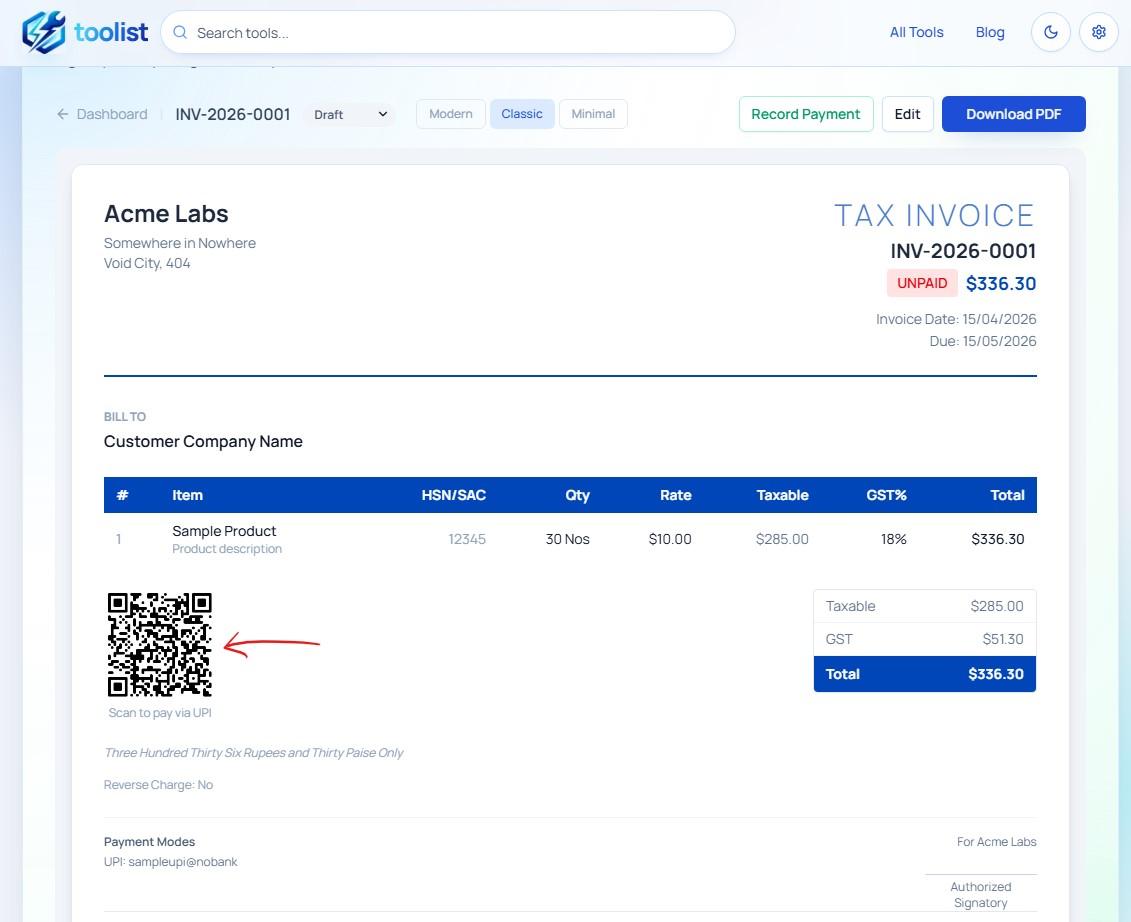The image size is (1131, 922).
Task: Click the UPI payment QR code
Action: coord(159,644)
